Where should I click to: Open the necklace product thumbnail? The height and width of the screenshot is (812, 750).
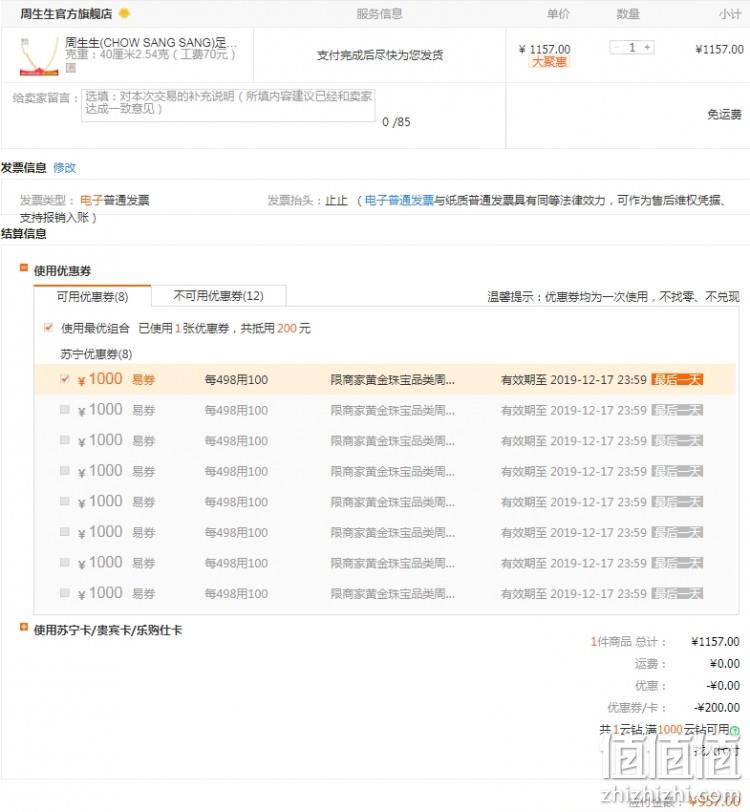pos(39,56)
